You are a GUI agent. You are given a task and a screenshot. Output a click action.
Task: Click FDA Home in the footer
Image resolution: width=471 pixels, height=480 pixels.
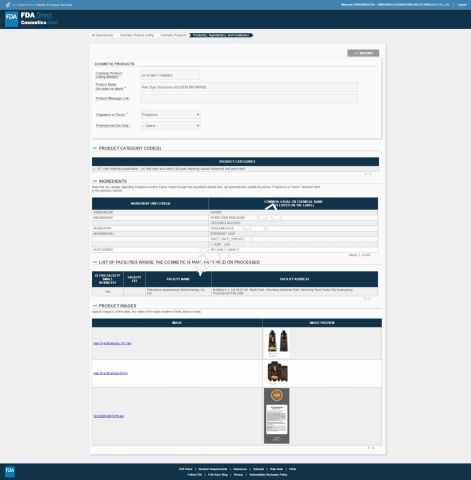click(186, 469)
